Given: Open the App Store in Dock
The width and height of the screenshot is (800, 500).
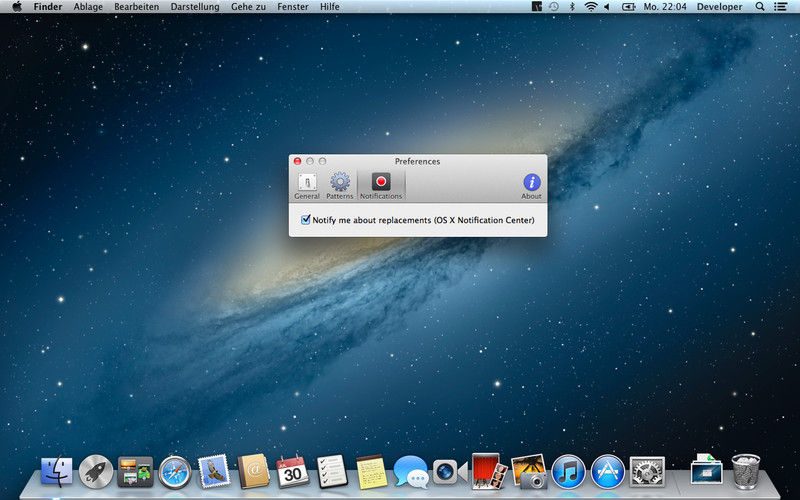Looking at the screenshot, I should coord(608,472).
